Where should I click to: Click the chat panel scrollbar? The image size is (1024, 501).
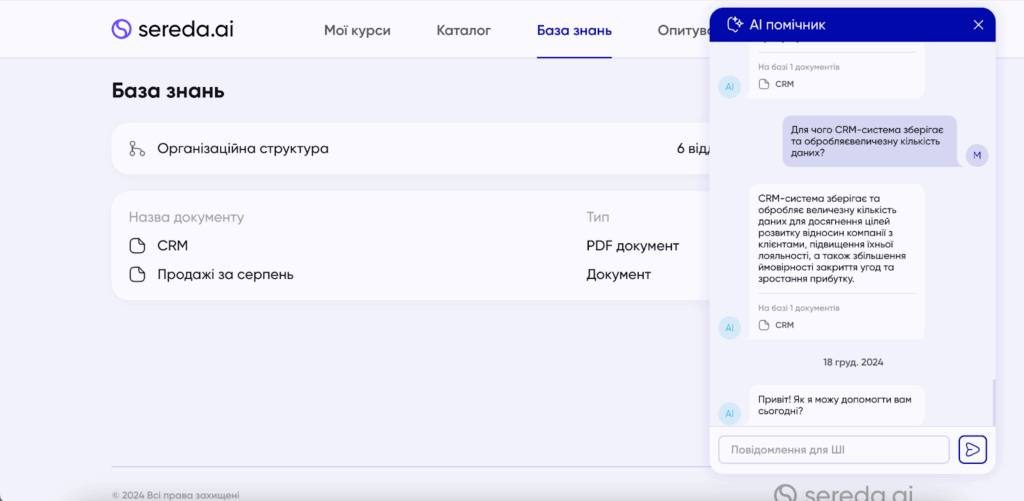[993, 402]
